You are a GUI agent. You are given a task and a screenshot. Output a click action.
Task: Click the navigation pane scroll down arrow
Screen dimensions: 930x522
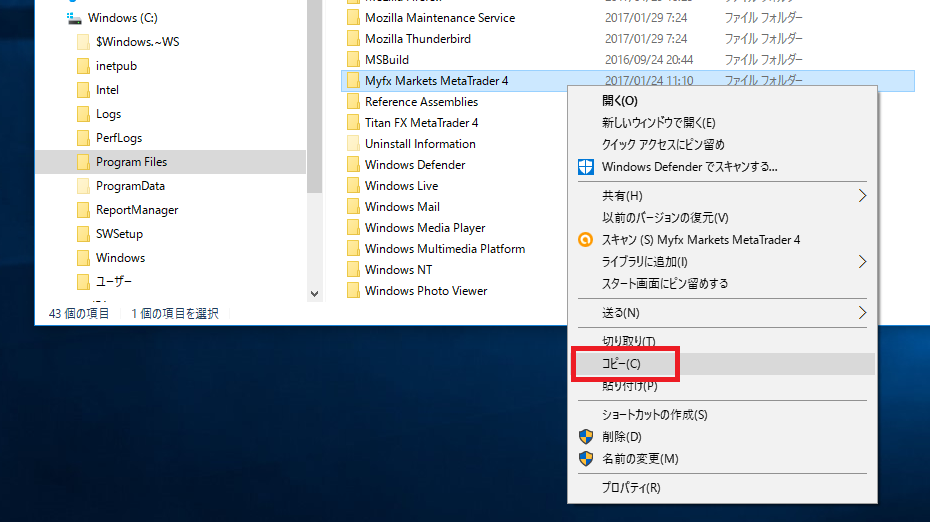click(x=315, y=294)
